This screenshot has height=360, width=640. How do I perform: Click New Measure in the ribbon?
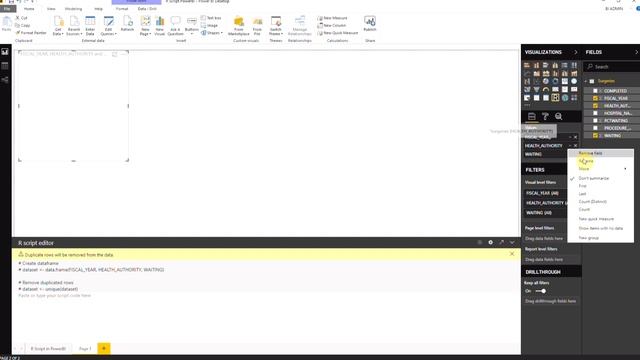(333, 18)
